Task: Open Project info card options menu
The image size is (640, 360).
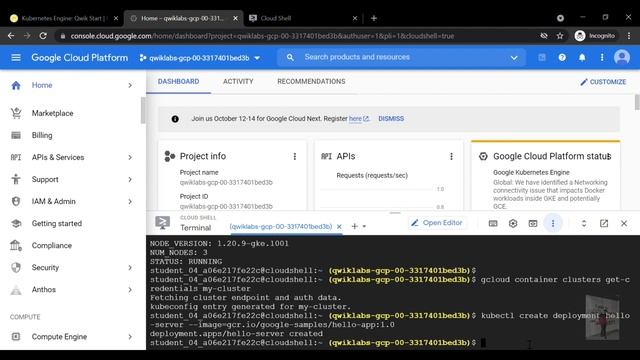Action: click(295, 156)
